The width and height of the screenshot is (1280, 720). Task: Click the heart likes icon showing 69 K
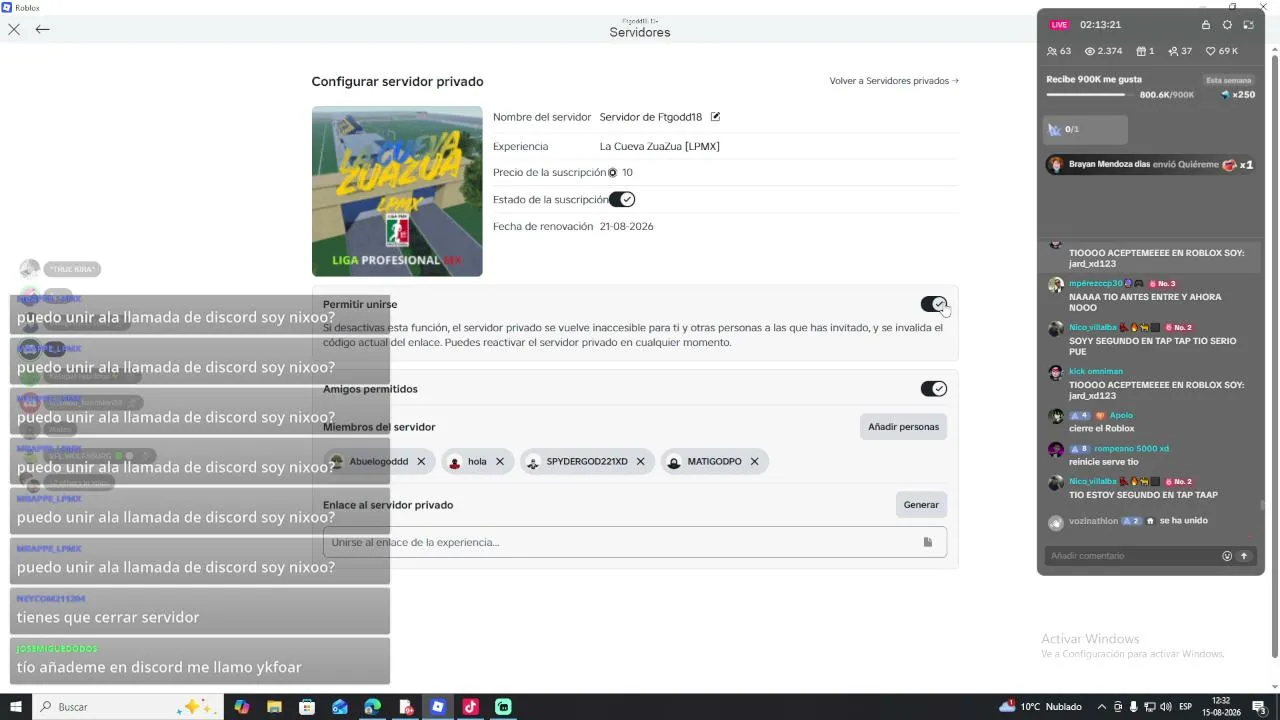coord(1210,51)
